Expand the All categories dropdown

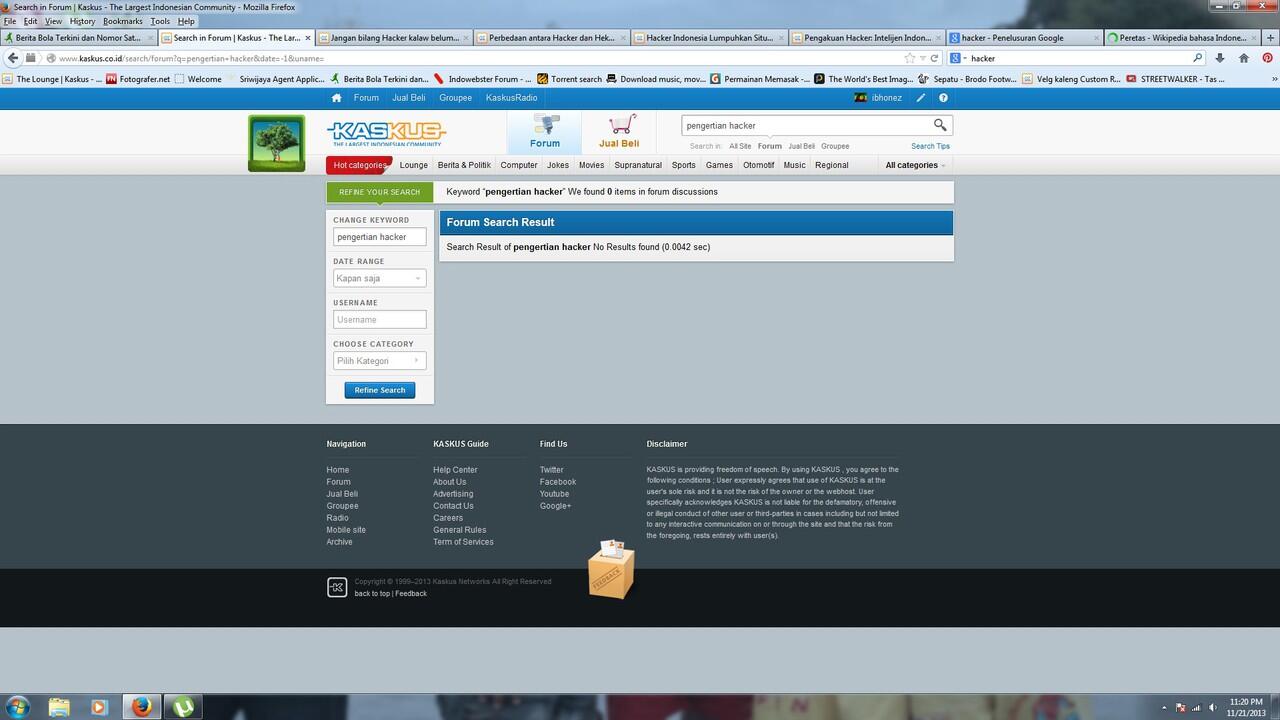point(914,165)
